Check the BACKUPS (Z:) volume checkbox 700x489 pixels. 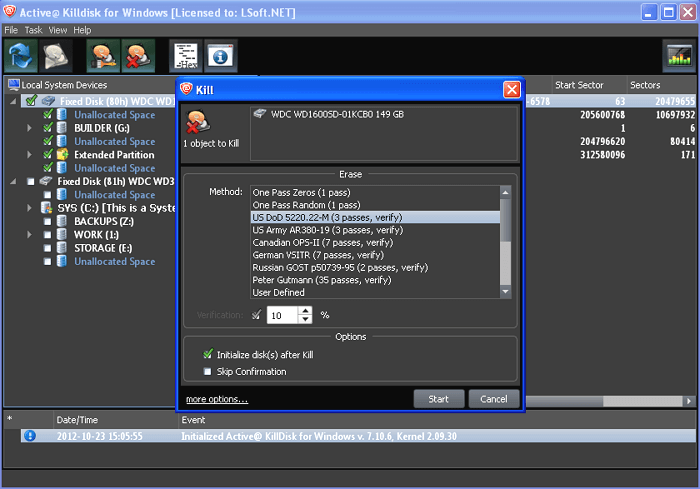pos(48,221)
